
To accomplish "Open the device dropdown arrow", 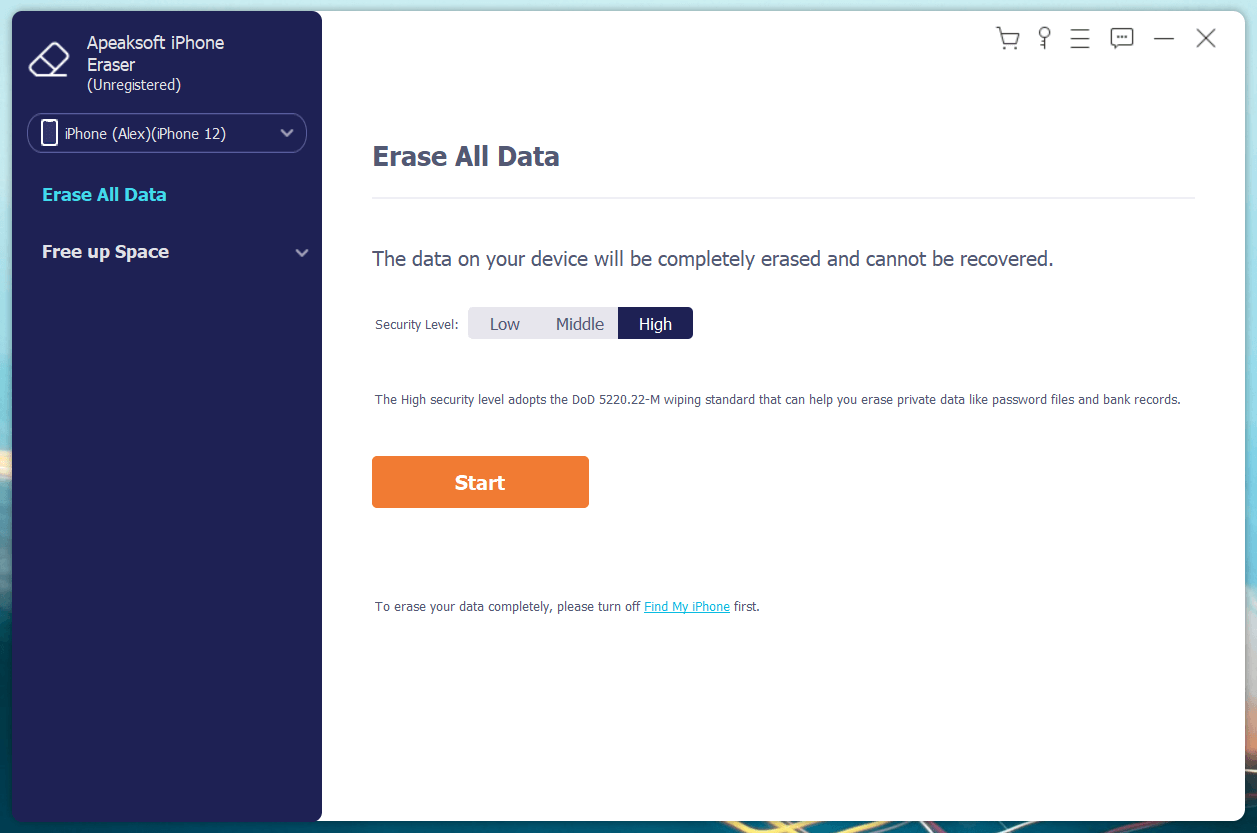I will pyautogui.click(x=287, y=133).
